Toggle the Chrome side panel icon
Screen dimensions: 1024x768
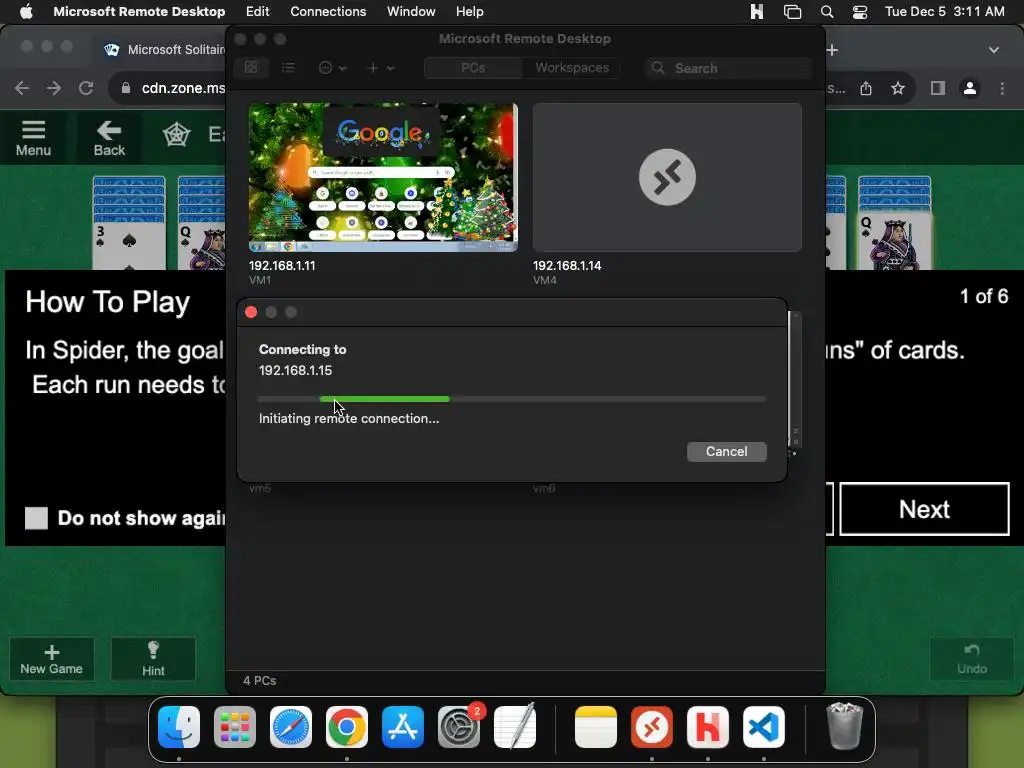pyautogui.click(x=938, y=88)
